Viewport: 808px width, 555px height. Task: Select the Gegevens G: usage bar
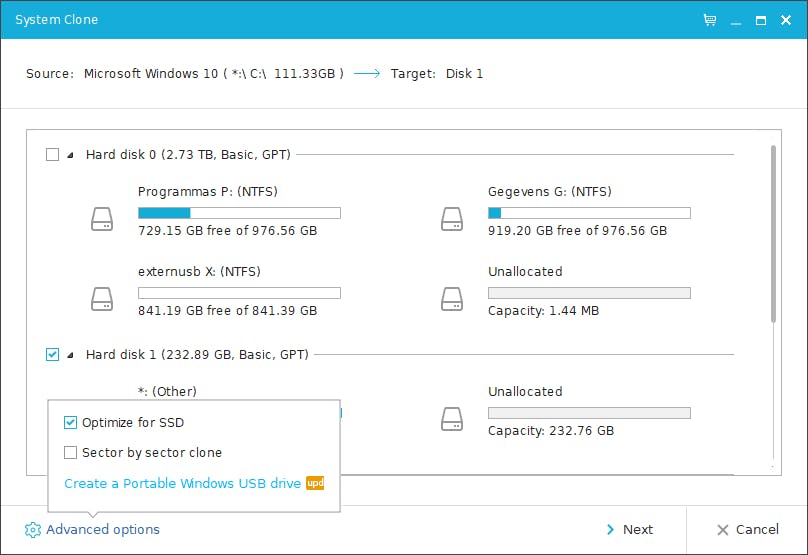[x=589, y=213]
